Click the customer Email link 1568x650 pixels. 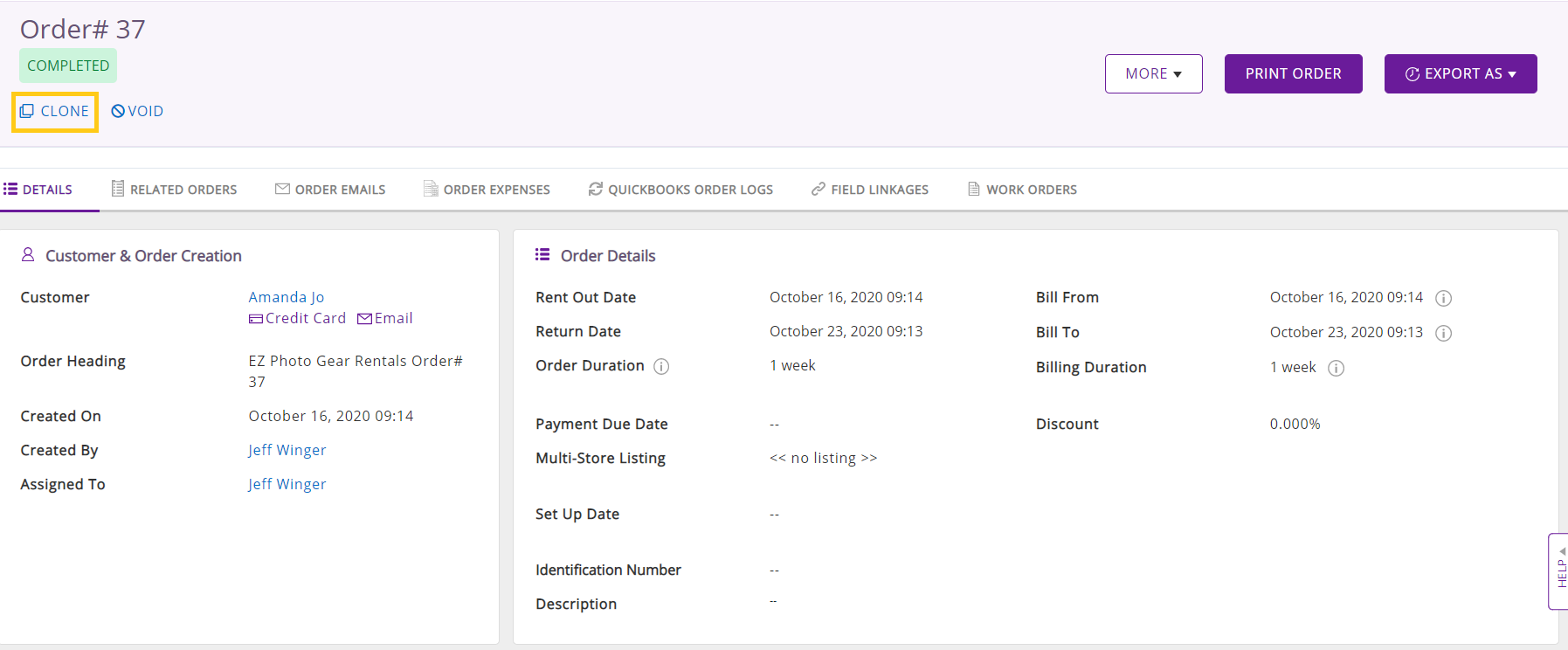(x=385, y=318)
